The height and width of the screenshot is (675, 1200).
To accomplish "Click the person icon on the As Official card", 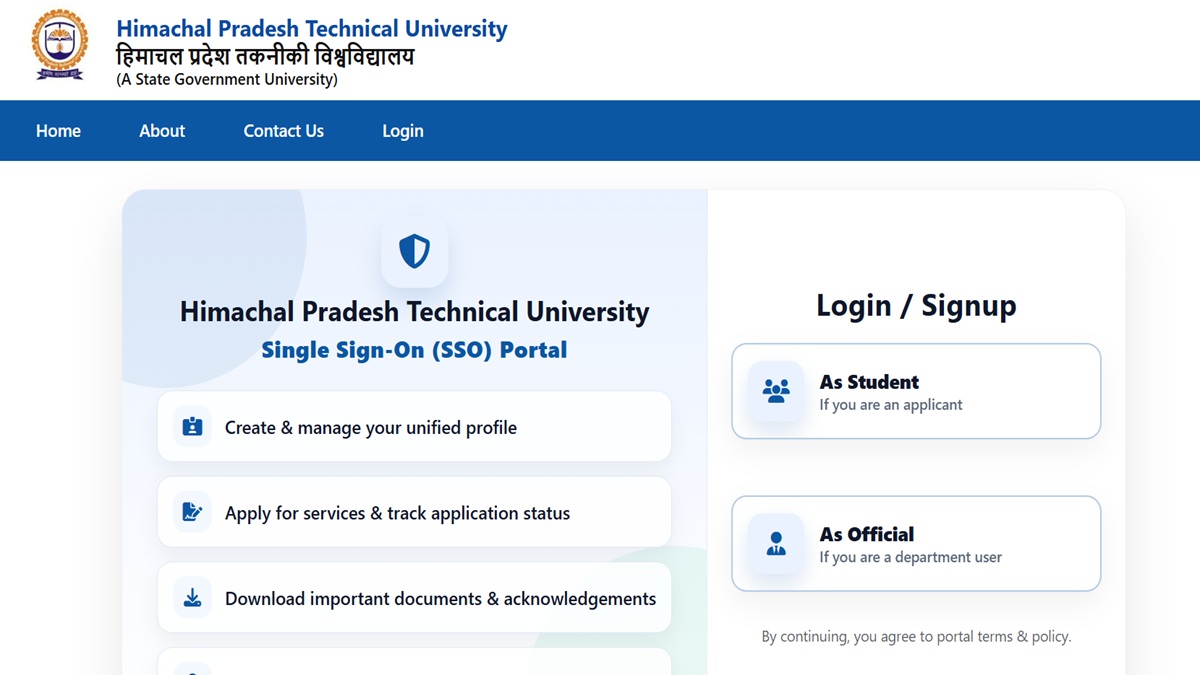I will (776, 544).
